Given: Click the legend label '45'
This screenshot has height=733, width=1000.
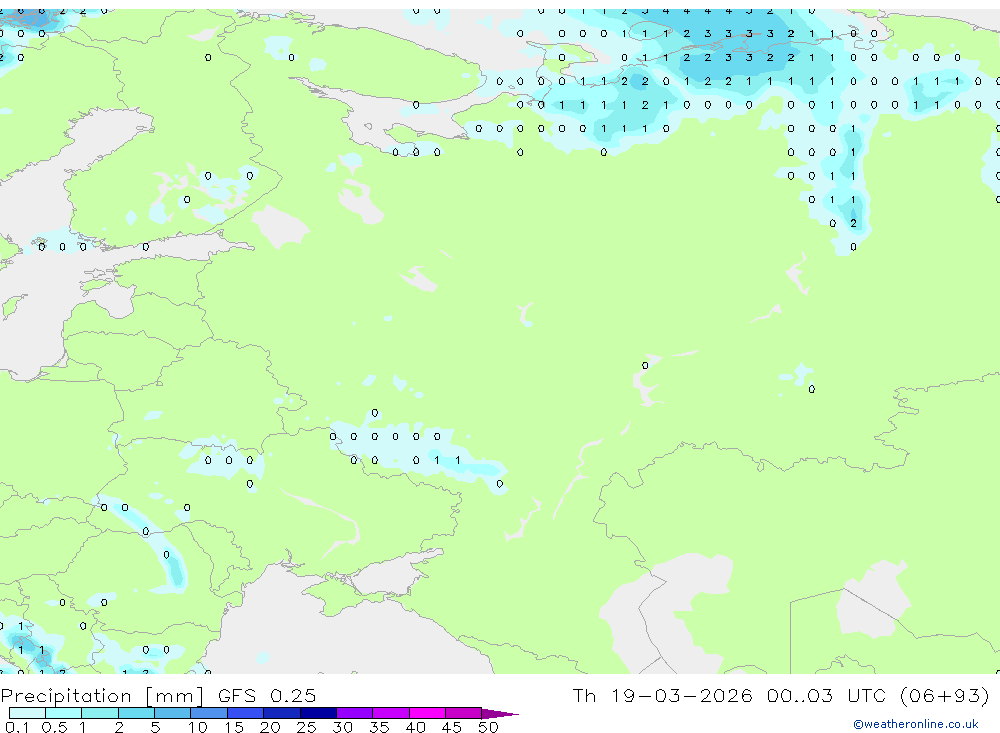Looking at the screenshot, I should tap(452, 727).
